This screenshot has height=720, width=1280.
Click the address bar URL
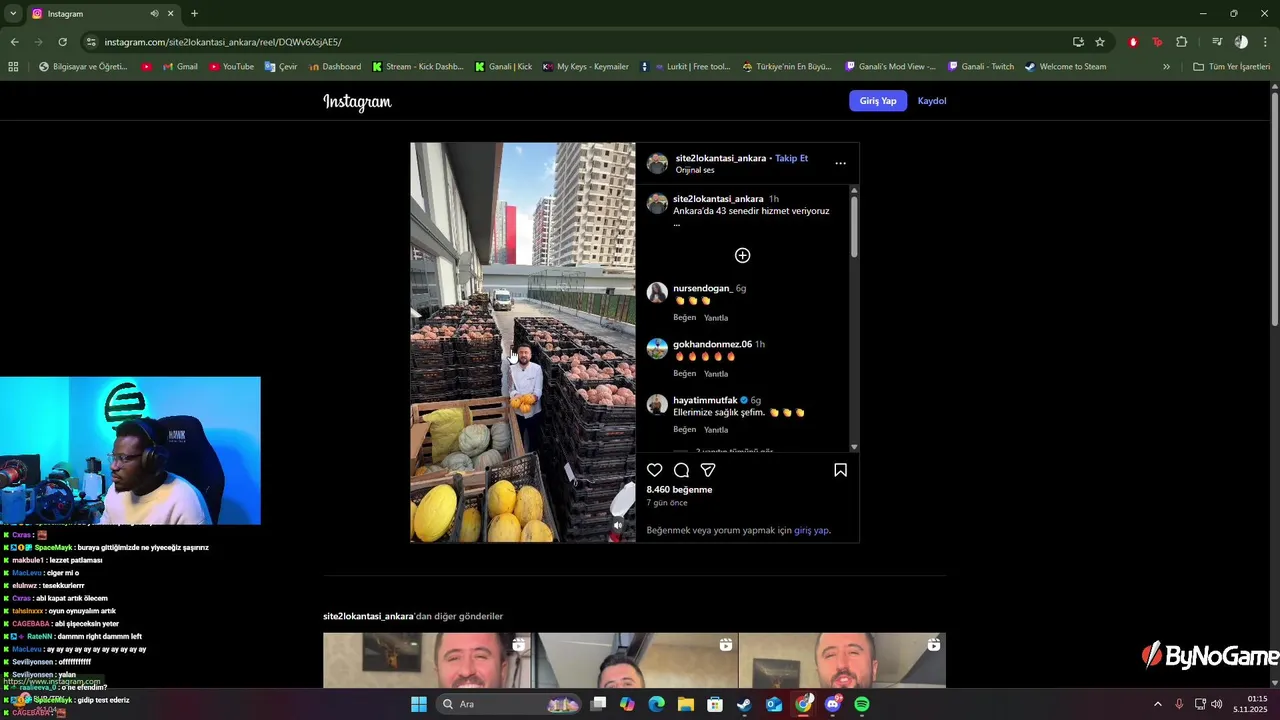(x=223, y=42)
